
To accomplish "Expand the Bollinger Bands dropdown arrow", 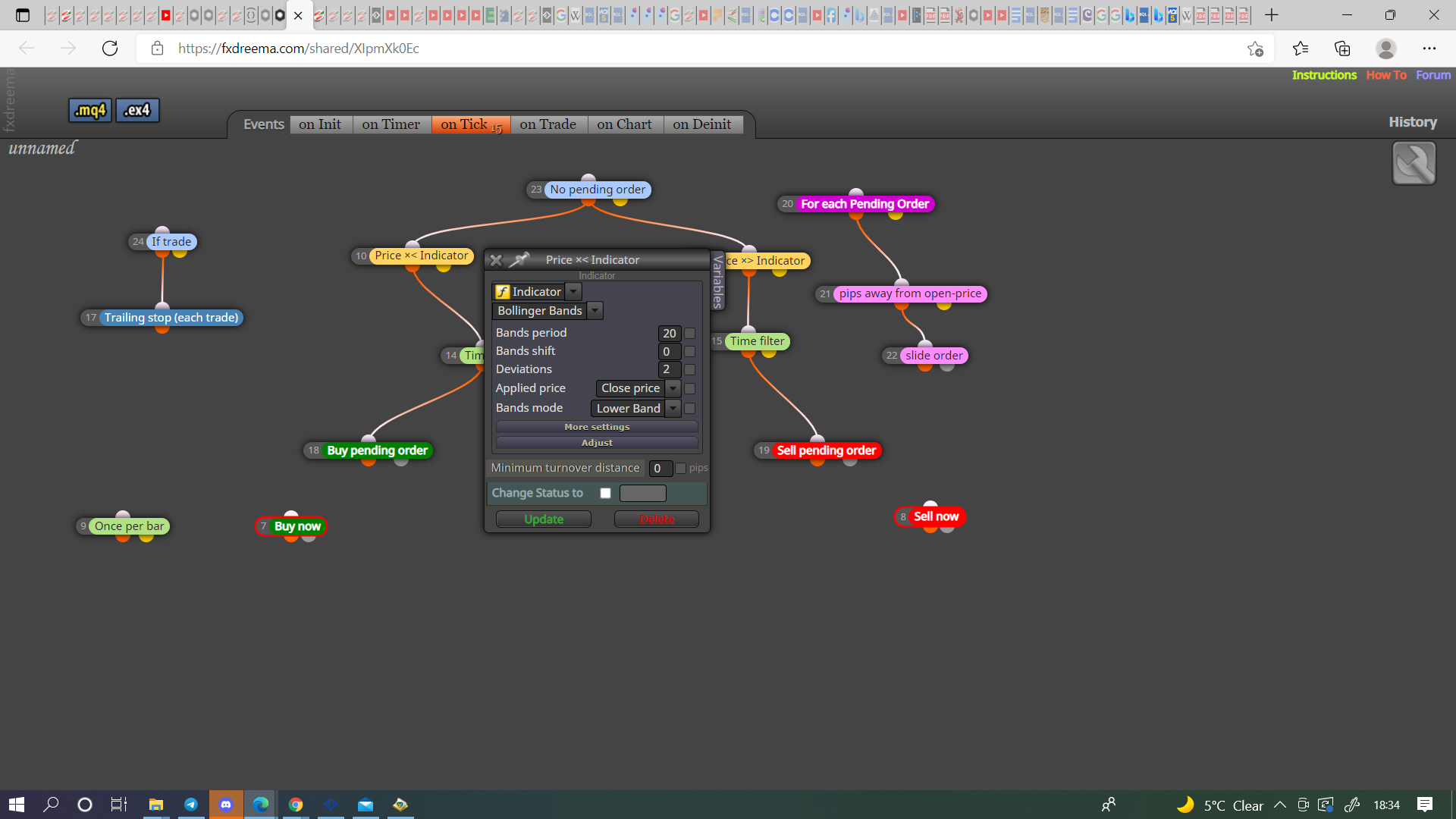I will [x=595, y=311].
